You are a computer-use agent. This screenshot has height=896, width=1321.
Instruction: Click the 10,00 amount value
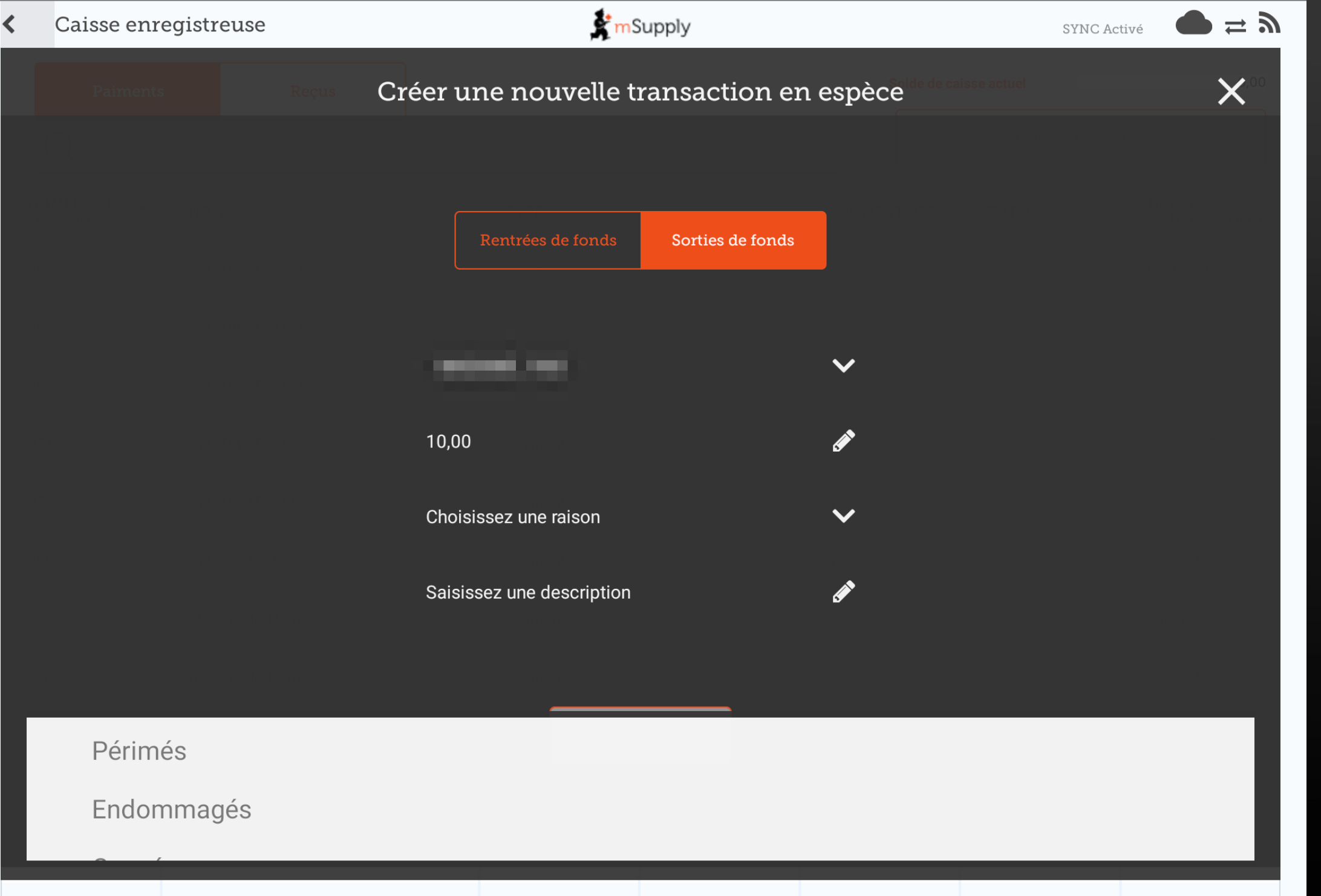[448, 441]
